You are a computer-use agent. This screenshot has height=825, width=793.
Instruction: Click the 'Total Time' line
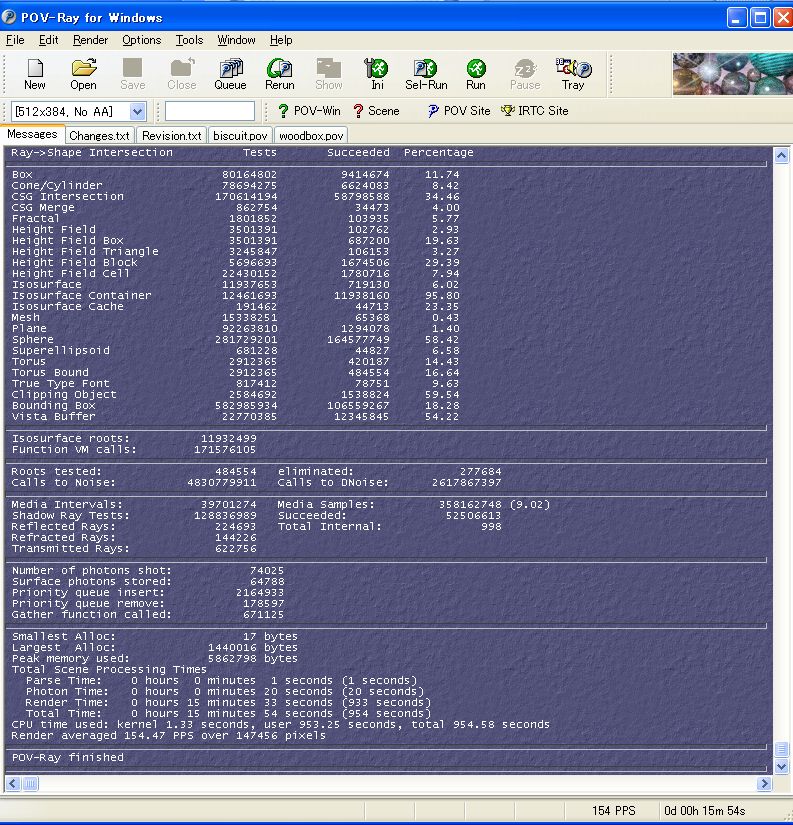[x=228, y=713]
